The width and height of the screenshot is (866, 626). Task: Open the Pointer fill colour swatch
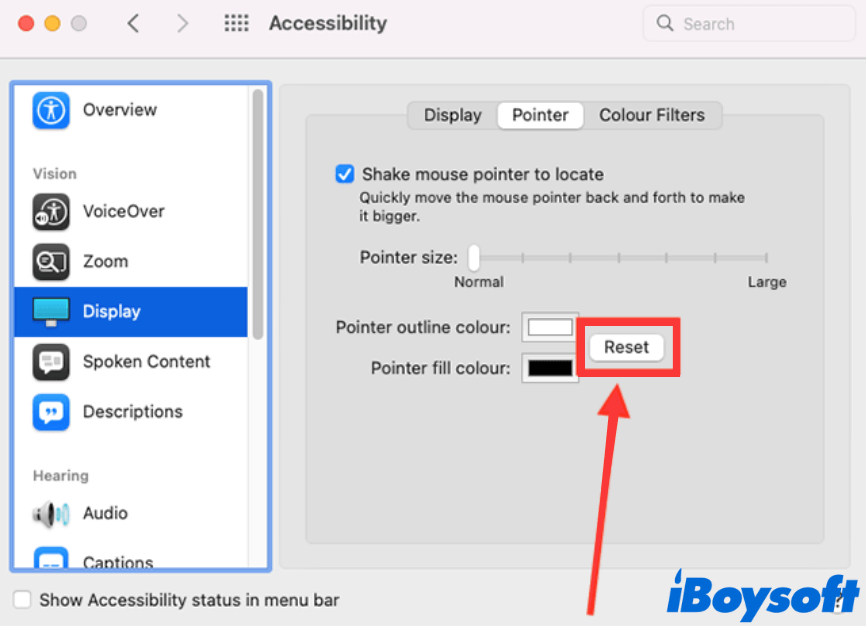point(550,368)
